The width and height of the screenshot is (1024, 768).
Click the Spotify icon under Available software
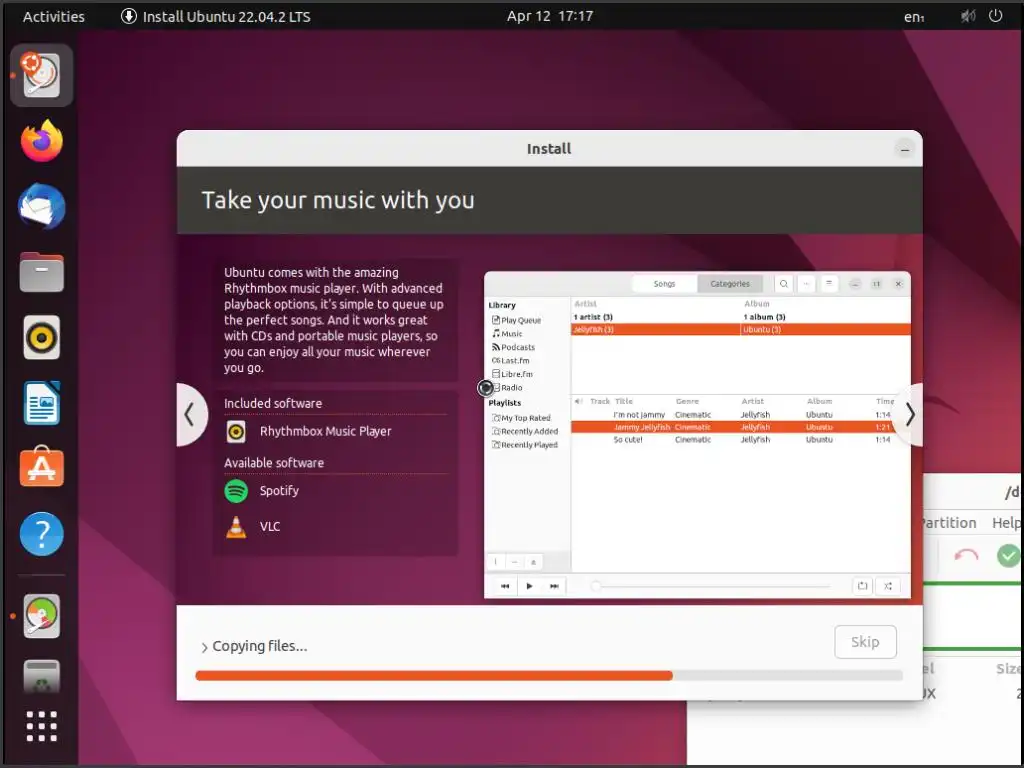click(x=236, y=490)
